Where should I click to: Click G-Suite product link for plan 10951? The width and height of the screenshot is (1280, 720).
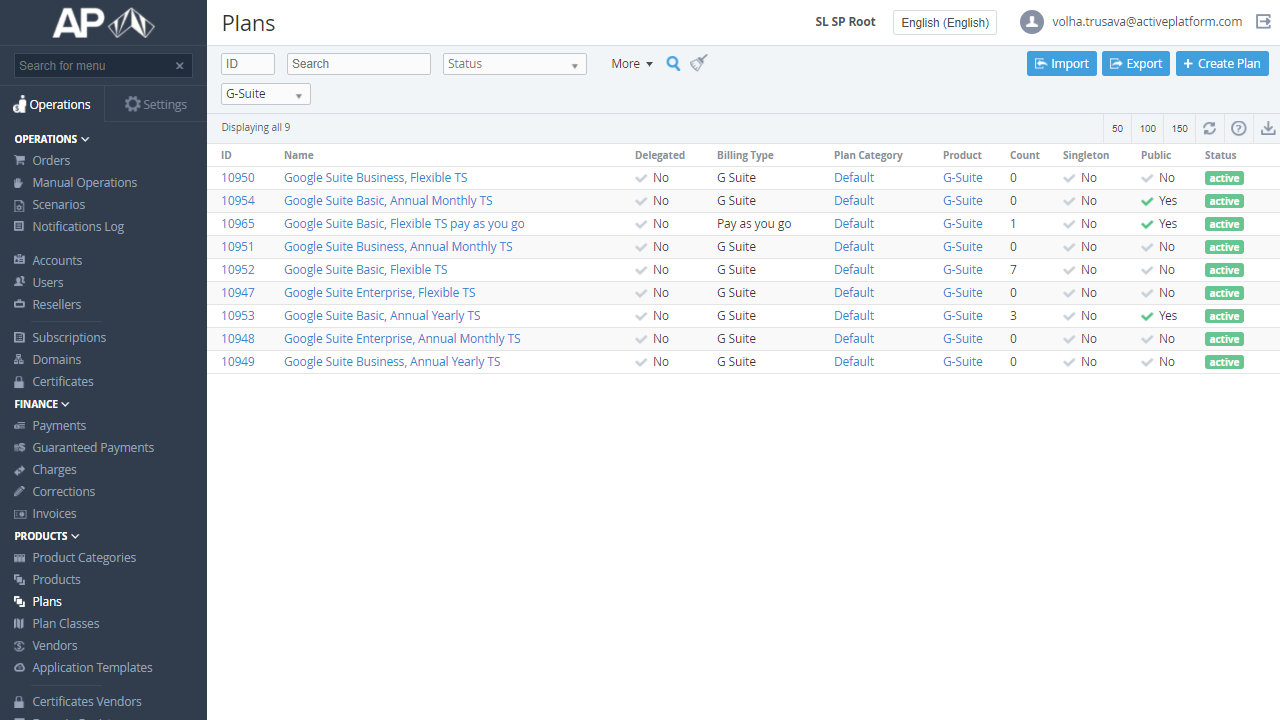[x=963, y=247]
